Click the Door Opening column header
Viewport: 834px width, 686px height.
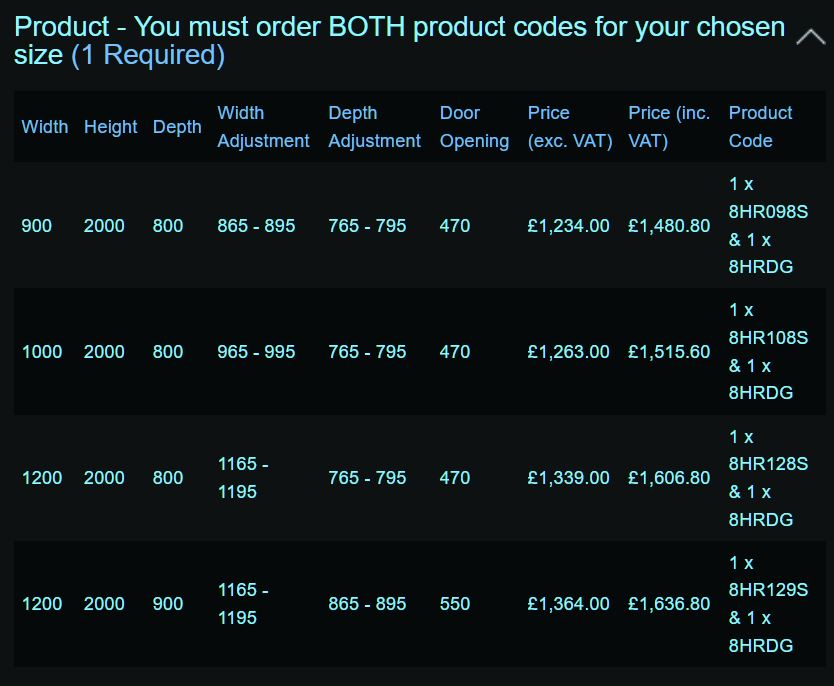pos(474,127)
